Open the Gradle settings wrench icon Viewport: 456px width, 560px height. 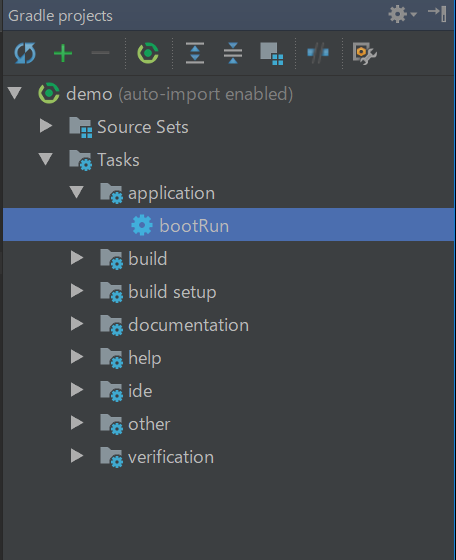click(365, 54)
